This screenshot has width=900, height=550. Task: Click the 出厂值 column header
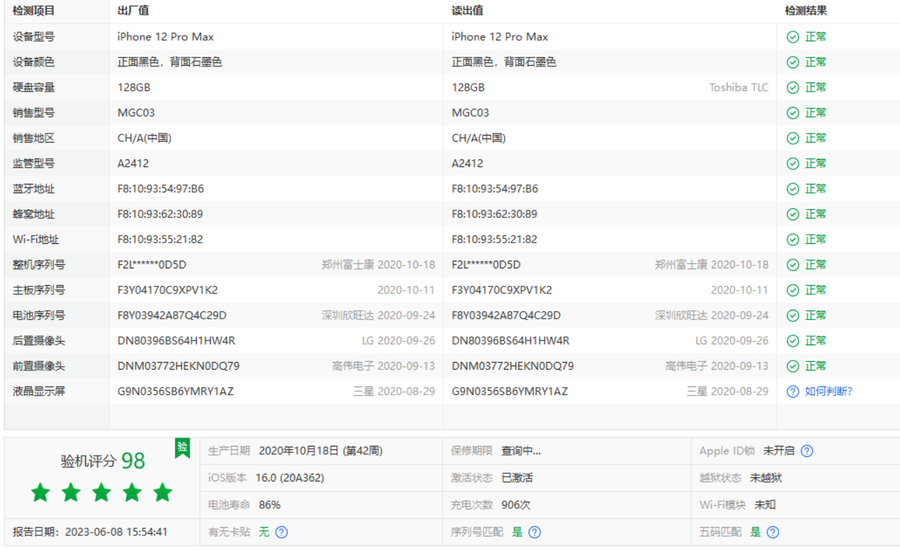point(133,10)
